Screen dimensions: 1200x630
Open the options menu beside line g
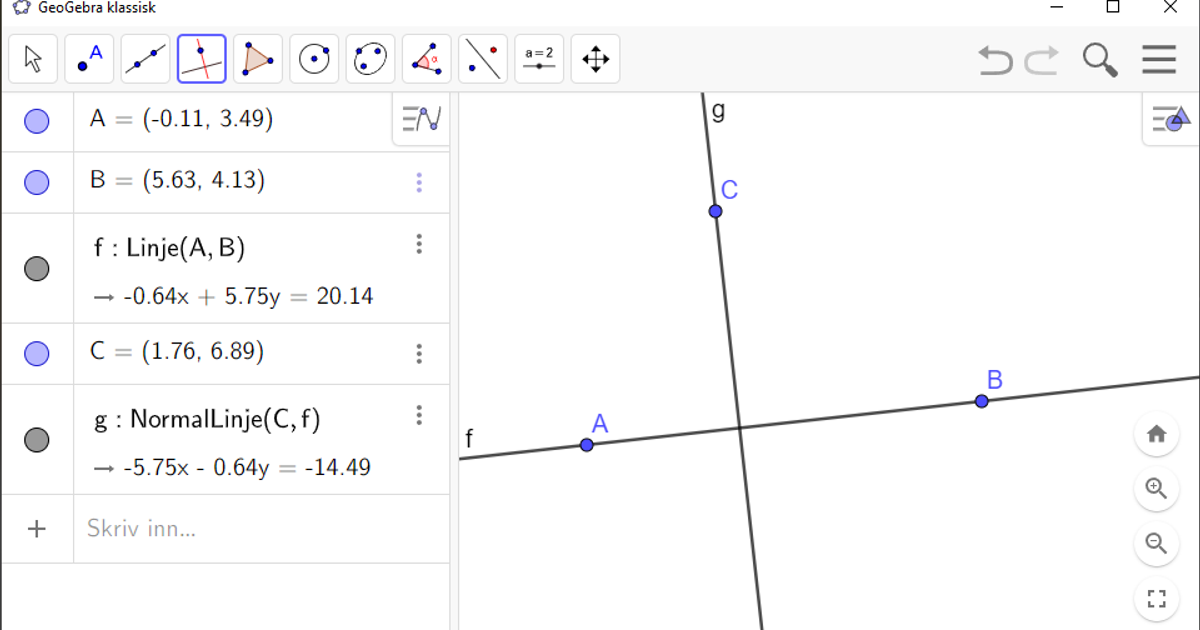tap(419, 414)
